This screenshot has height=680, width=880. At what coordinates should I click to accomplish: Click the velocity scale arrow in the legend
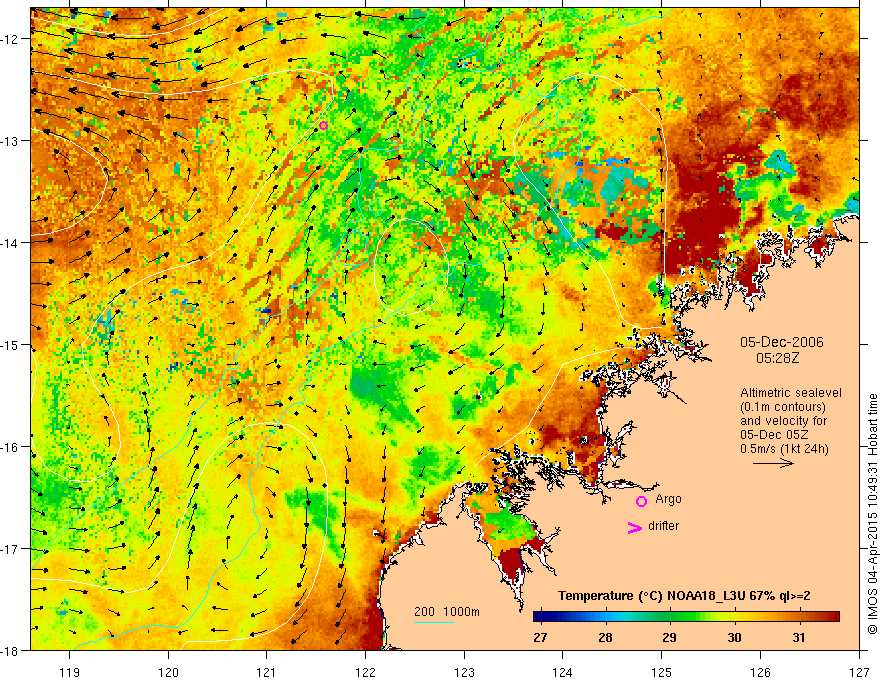(x=773, y=463)
